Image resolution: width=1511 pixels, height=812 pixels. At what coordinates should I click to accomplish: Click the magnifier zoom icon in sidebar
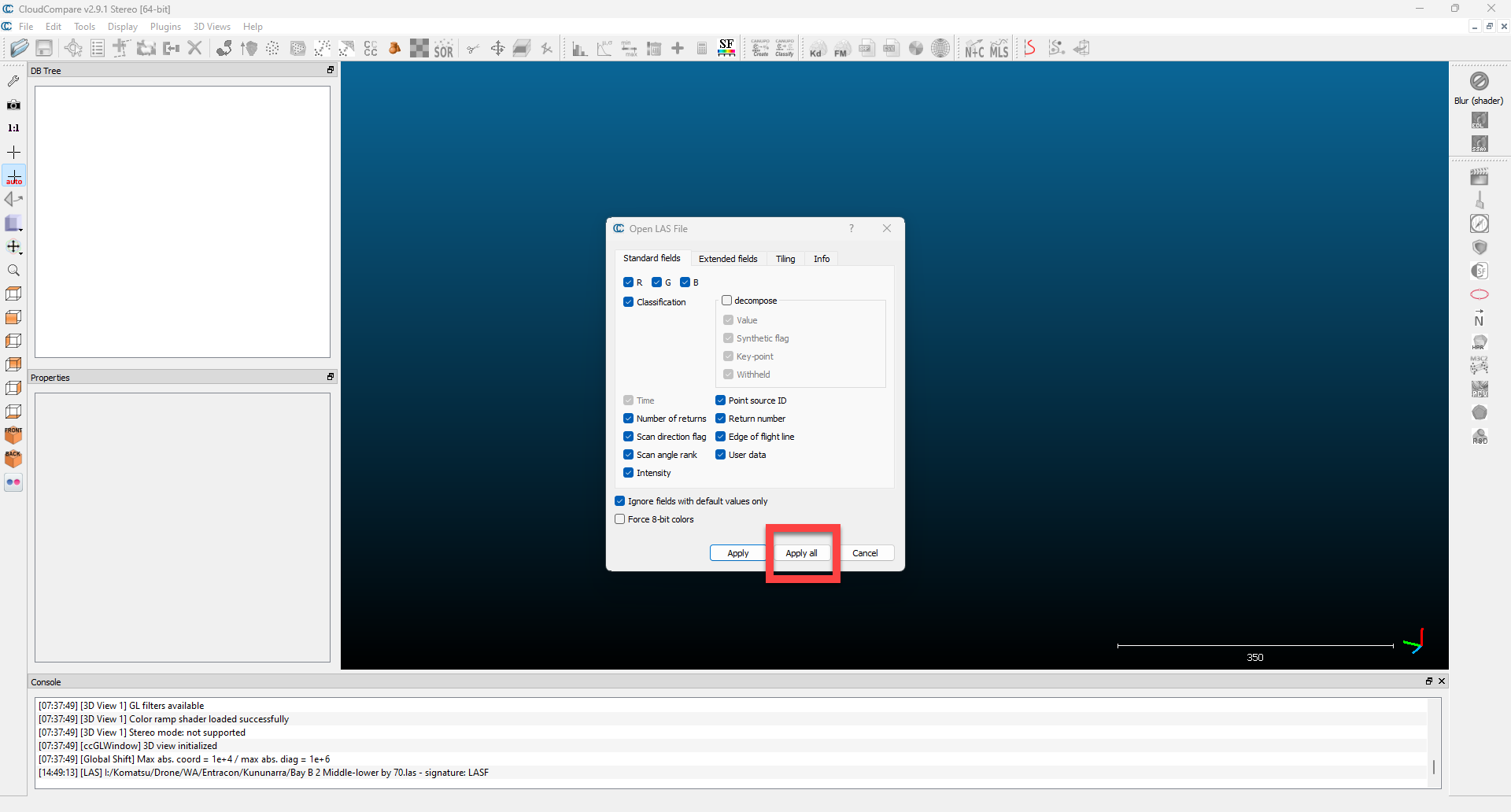13,271
